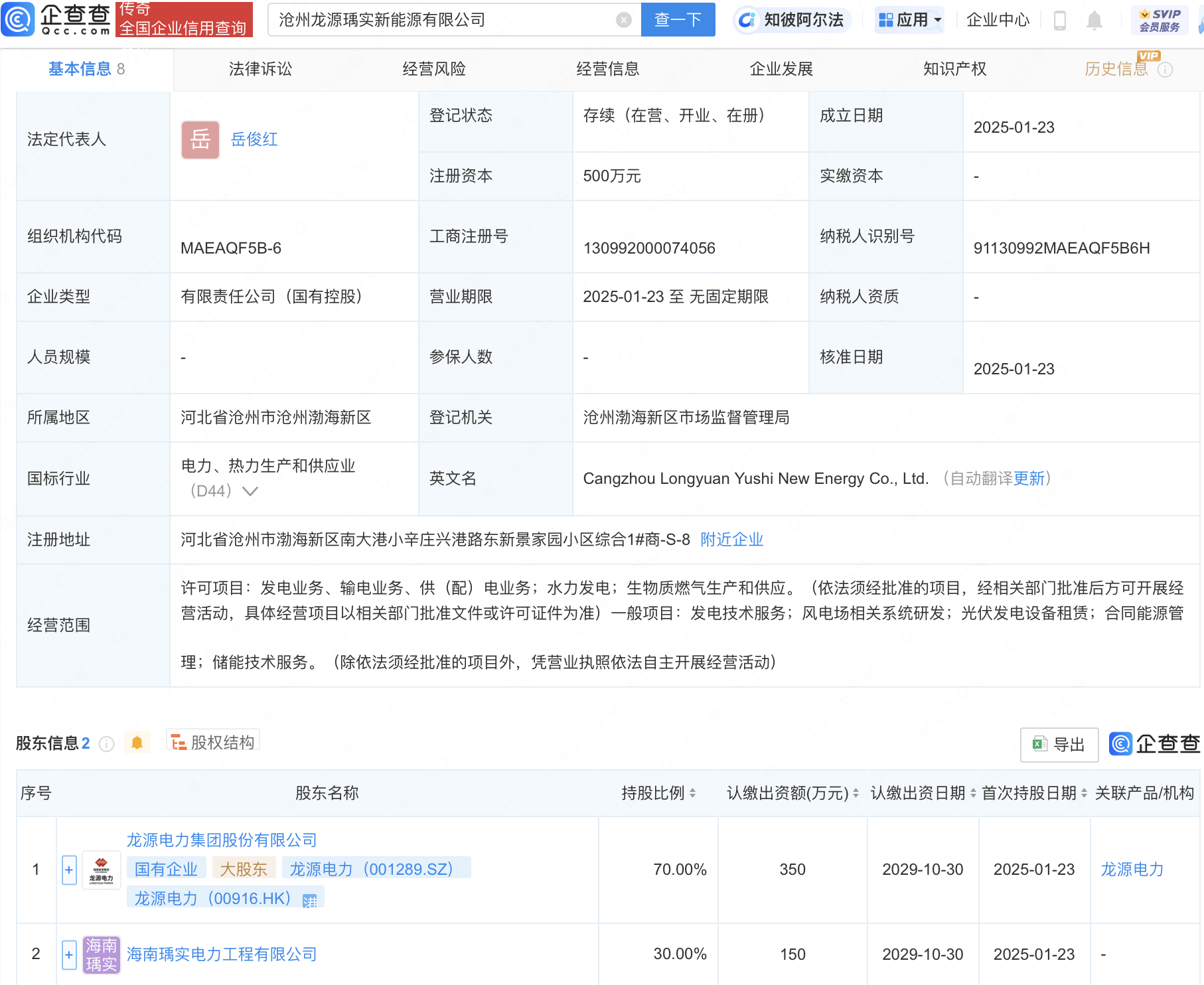Expand row 2 海南瑀实 with plus

click(x=69, y=954)
